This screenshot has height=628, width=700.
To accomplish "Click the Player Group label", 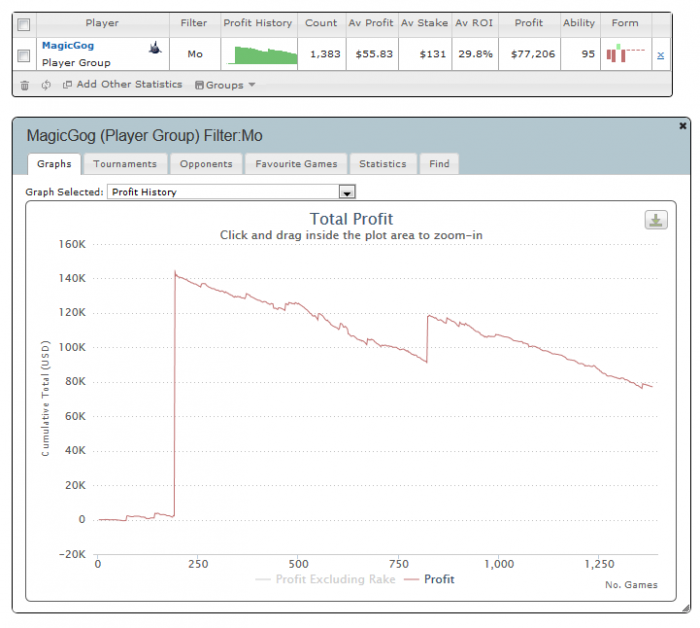I will click(76, 63).
